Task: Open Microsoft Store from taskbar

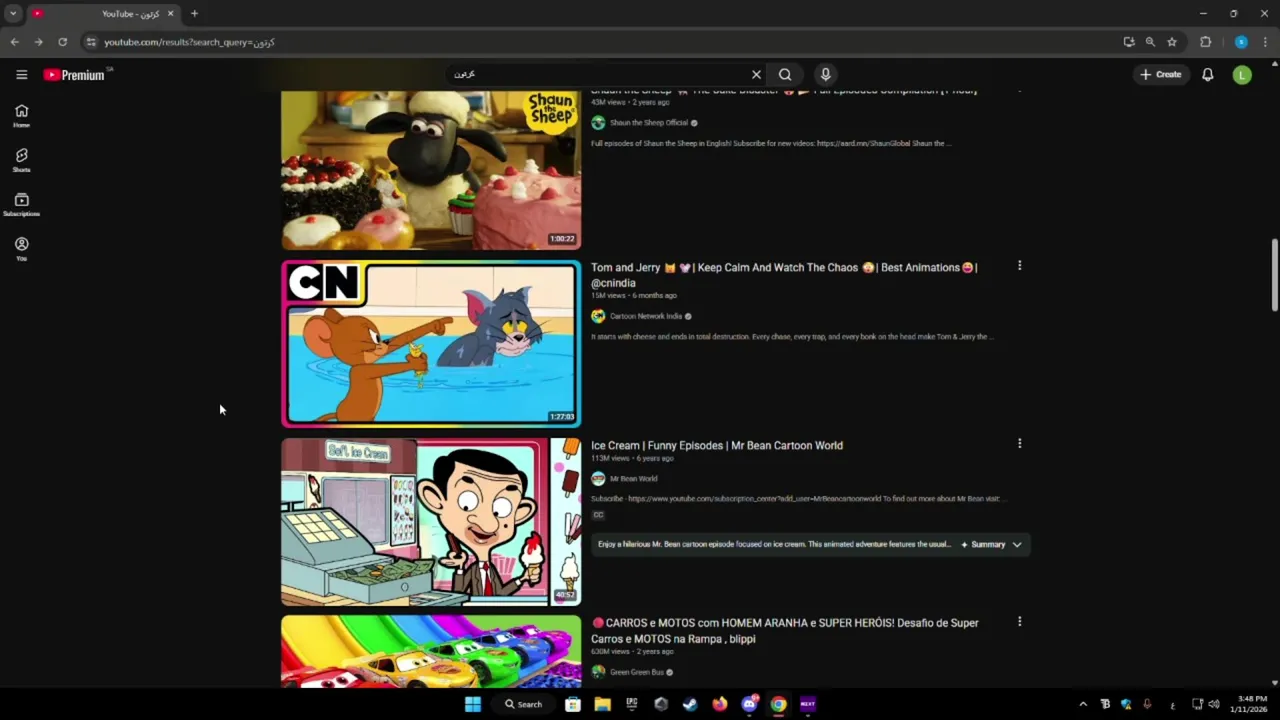Action: [573, 704]
